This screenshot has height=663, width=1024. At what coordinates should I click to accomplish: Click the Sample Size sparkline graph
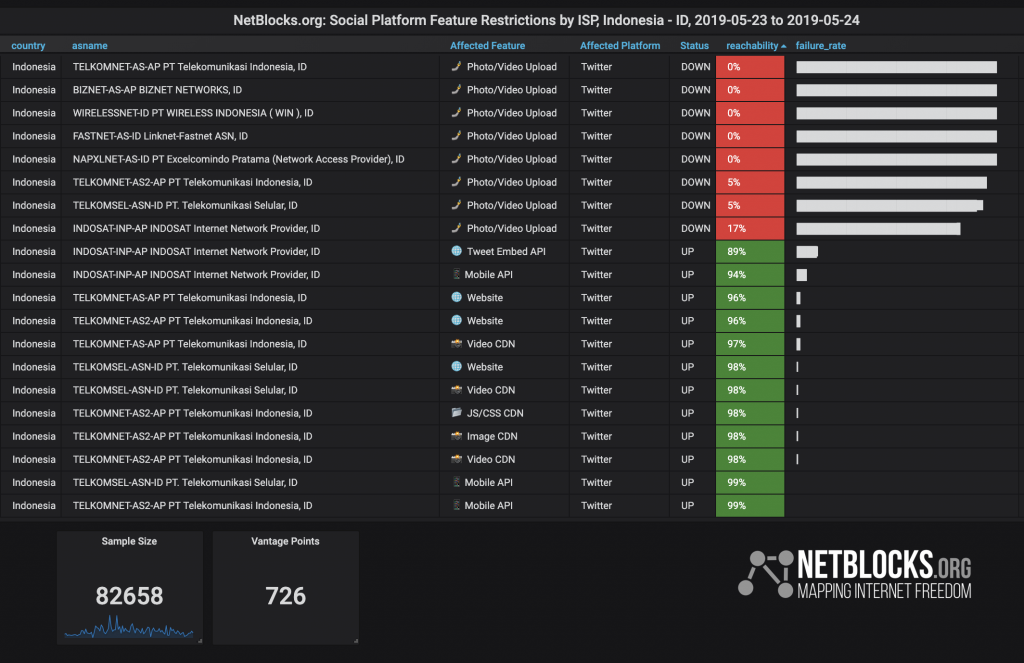pos(129,628)
